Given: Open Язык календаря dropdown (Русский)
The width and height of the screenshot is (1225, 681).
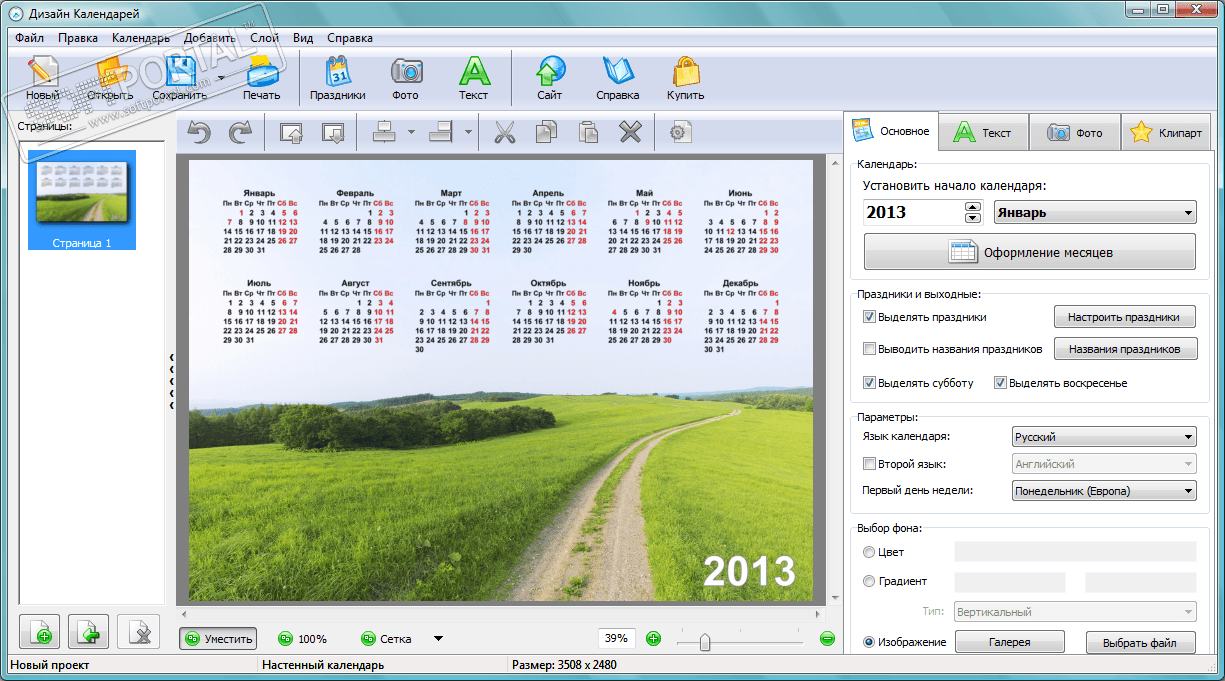Looking at the screenshot, I should tap(1104, 437).
